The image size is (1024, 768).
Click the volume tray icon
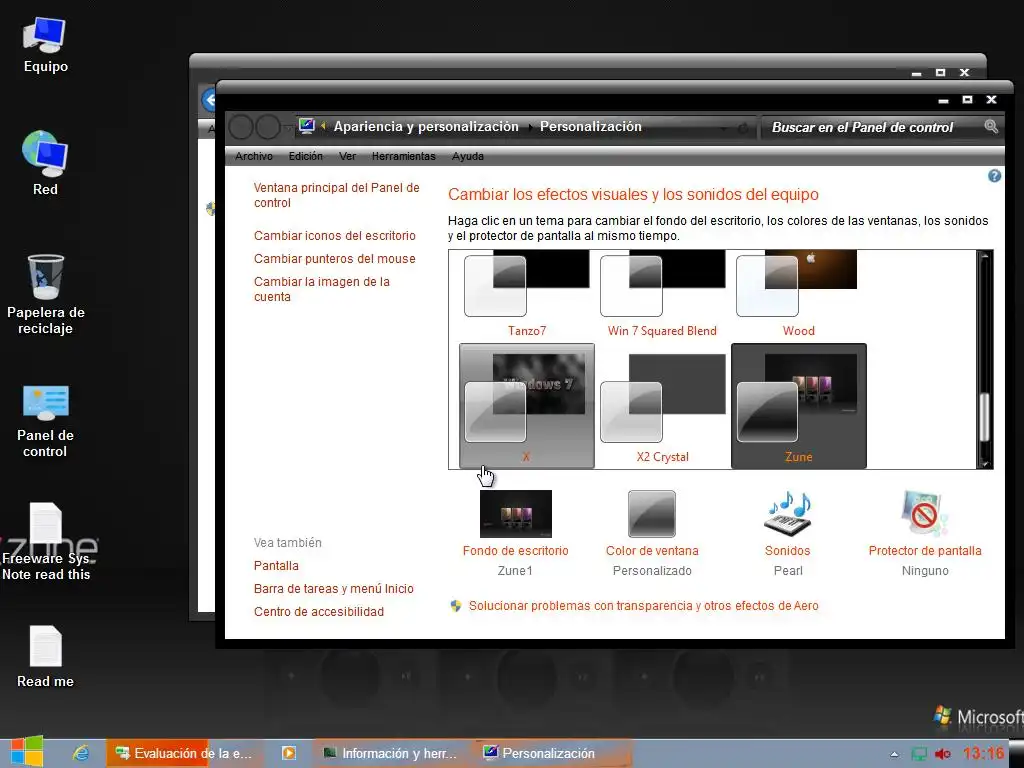click(x=942, y=754)
